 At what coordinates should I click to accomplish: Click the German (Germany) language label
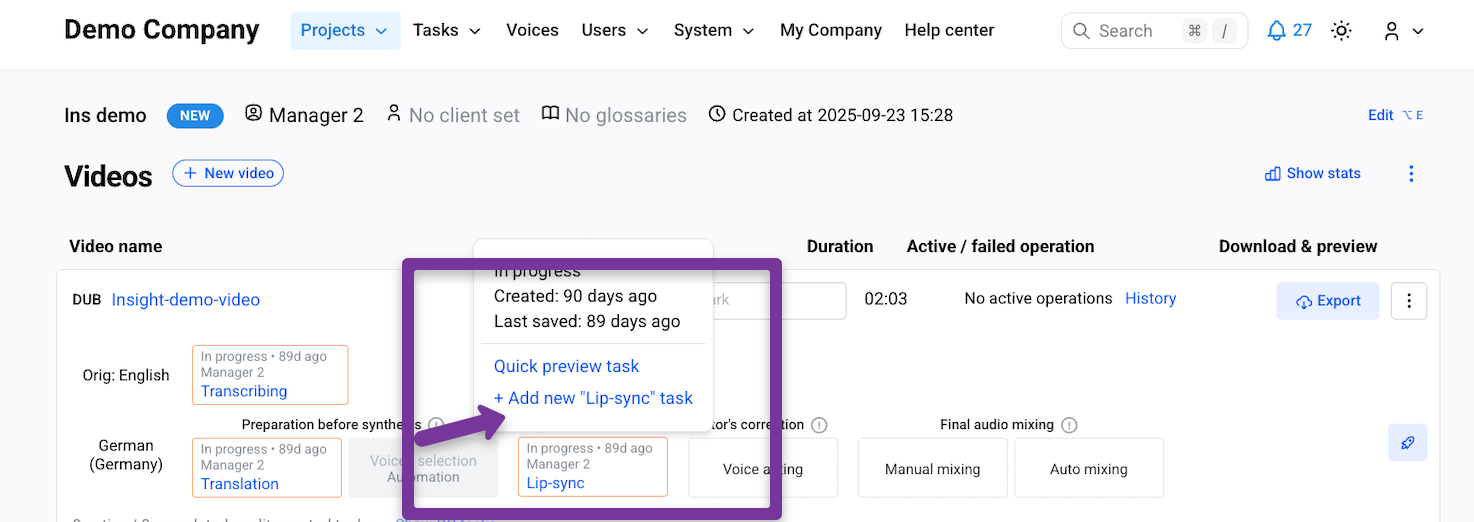tap(126, 455)
